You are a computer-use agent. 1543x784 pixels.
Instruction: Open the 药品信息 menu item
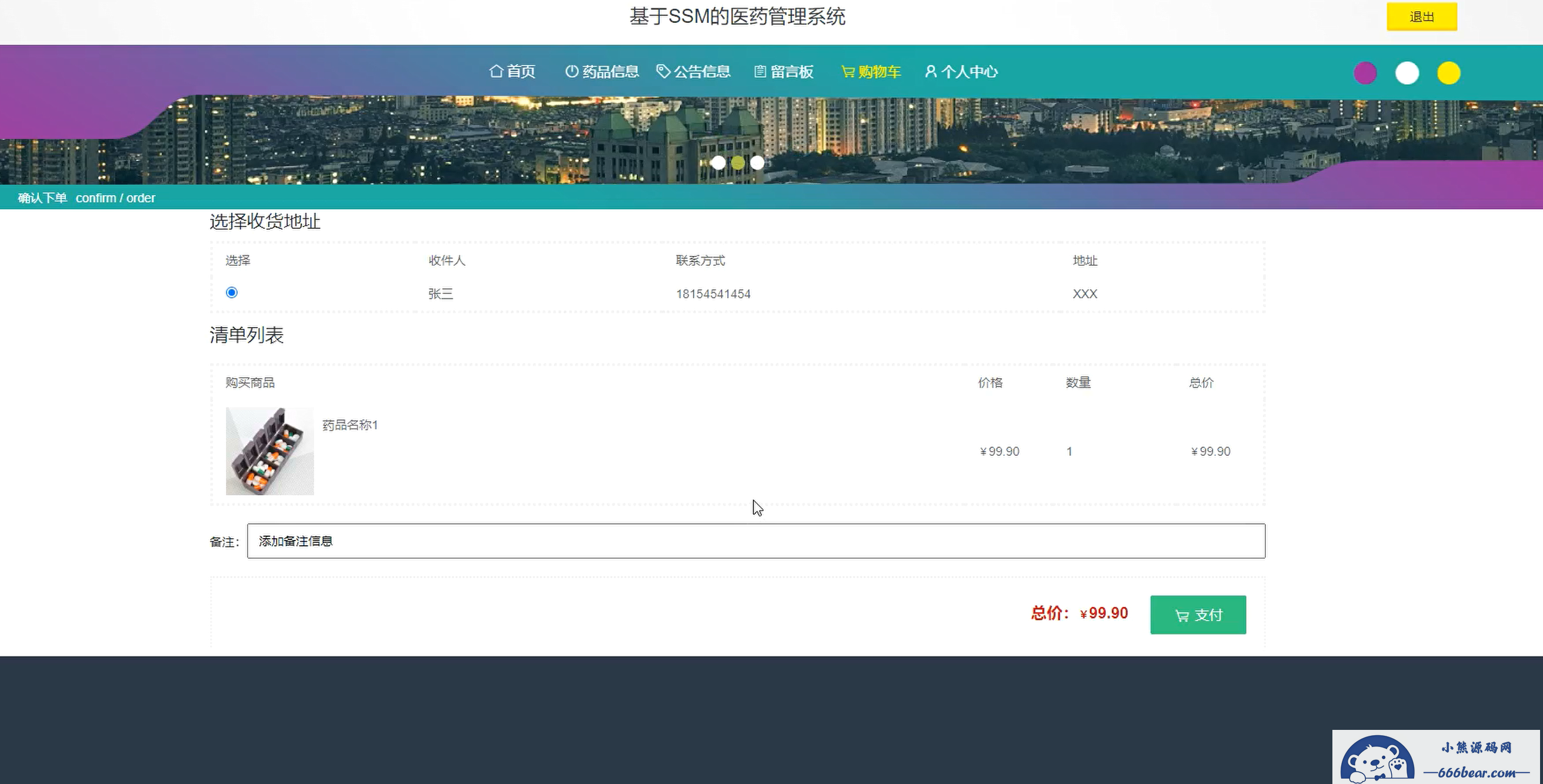point(602,71)
